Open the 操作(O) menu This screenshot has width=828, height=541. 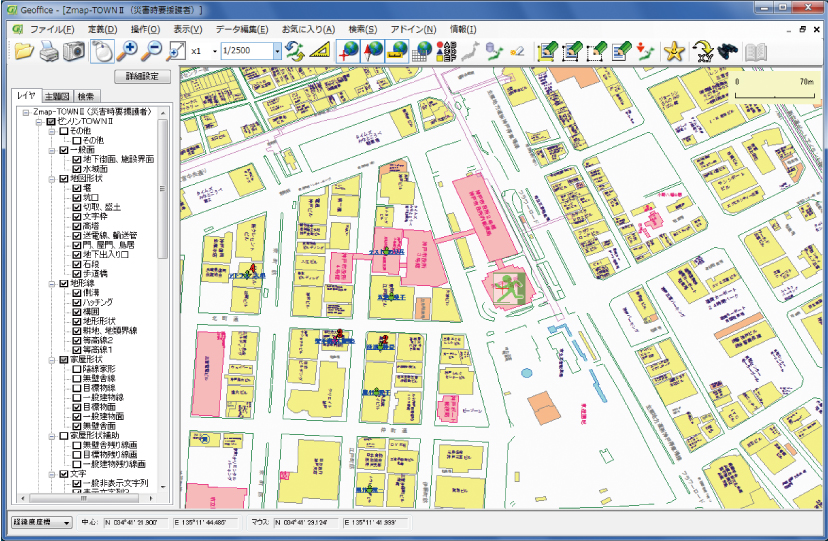[145, 30]
